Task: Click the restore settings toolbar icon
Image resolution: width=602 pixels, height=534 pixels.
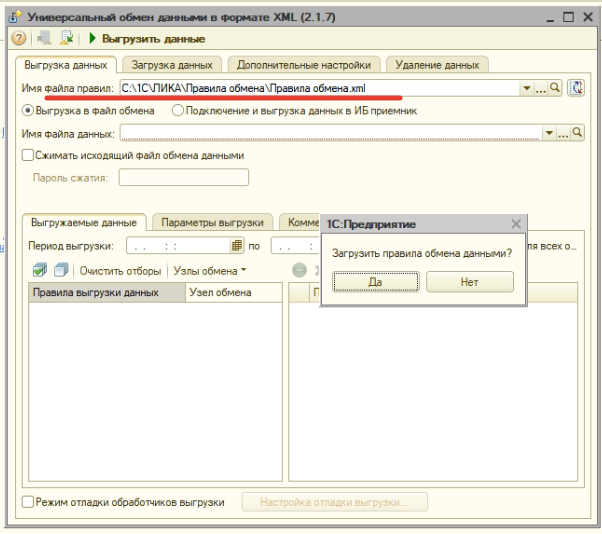Action: [x=45, y=38]
